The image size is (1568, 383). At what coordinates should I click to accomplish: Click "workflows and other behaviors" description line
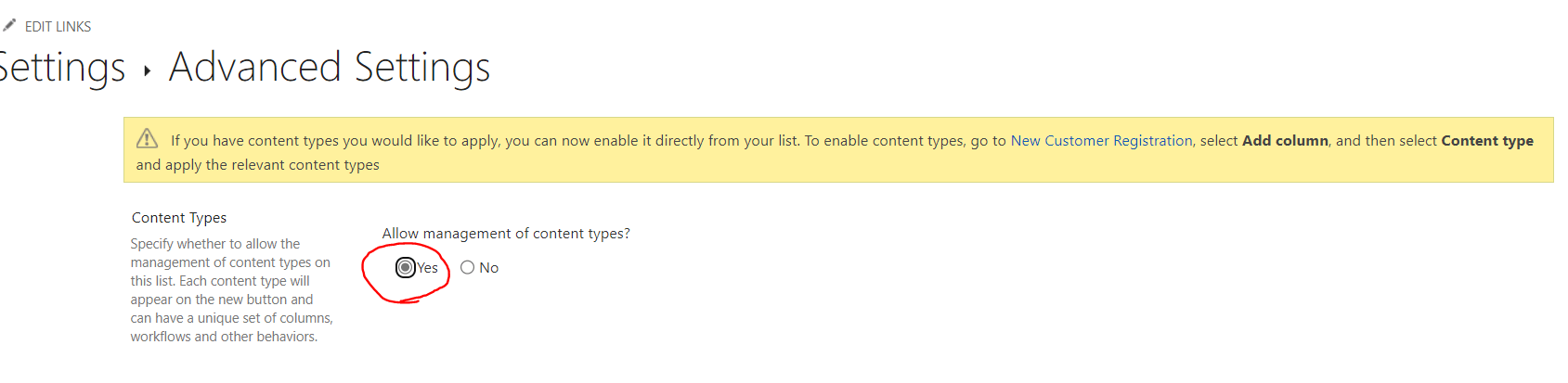click(224, 337)
